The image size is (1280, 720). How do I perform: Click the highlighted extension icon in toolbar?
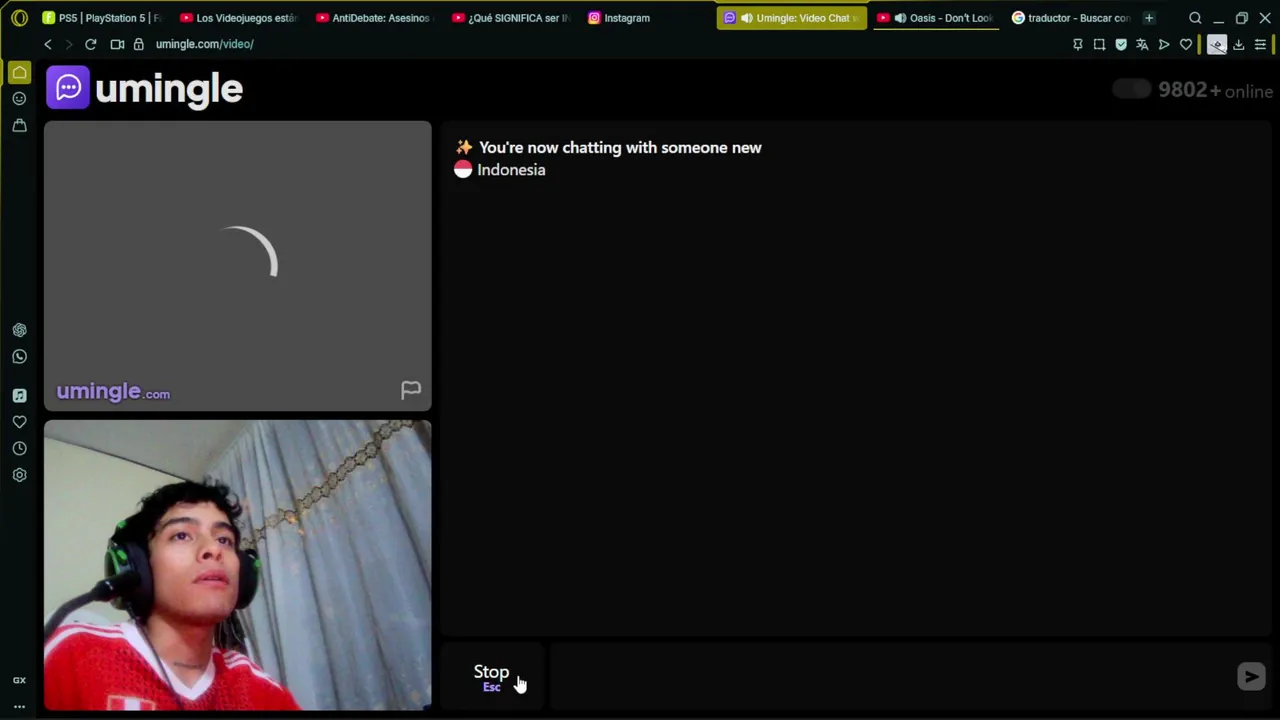click(1216, 44)
